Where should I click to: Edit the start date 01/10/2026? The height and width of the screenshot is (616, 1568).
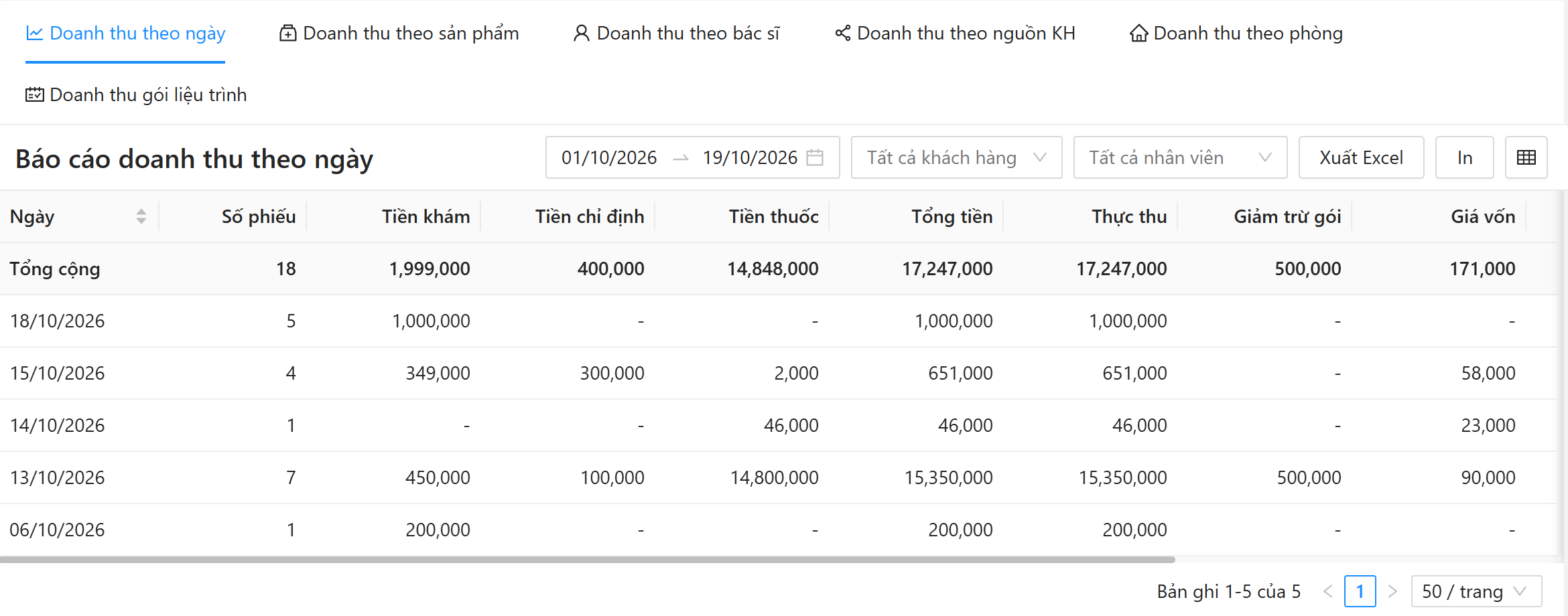[609, 157]
